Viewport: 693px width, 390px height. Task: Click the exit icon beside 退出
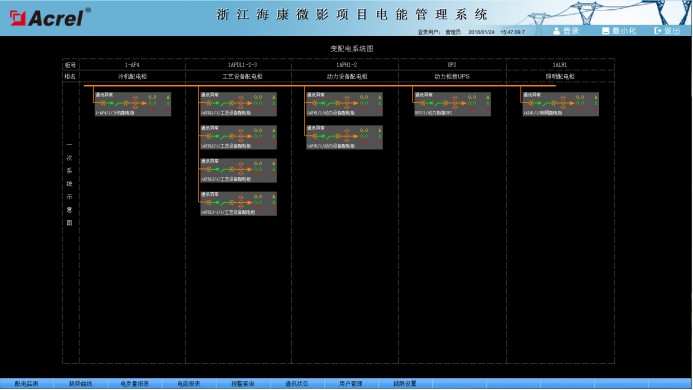[658, 31]
